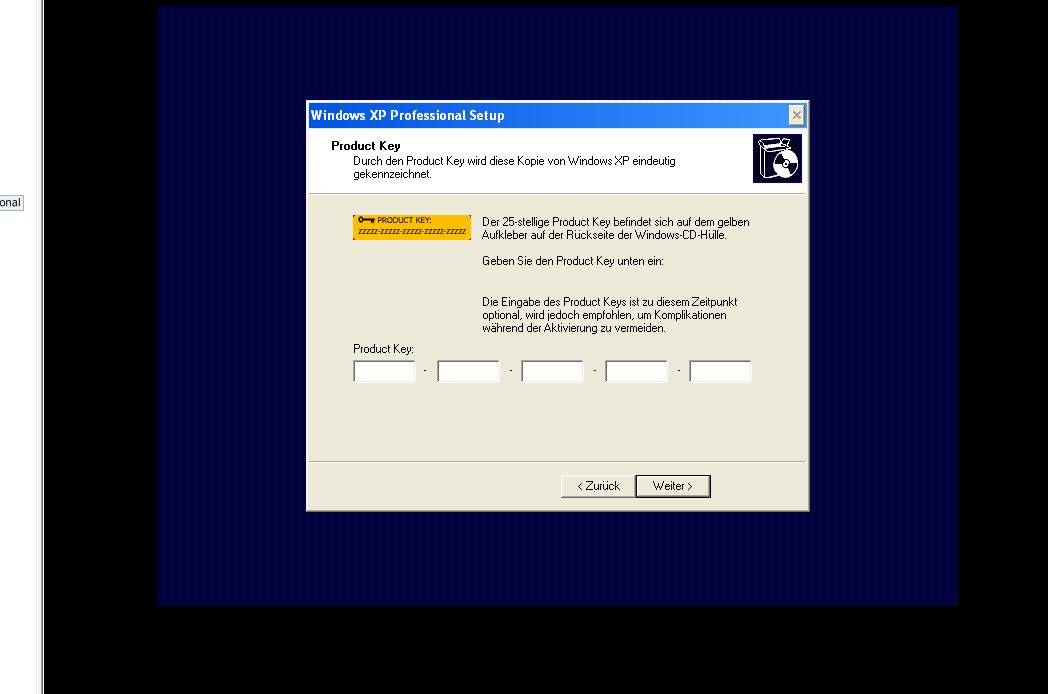Click the yellow PRODUCT KEY sticker image
Image resolution: width=1048 pixels, height=694 pixels.
point(412,227)
